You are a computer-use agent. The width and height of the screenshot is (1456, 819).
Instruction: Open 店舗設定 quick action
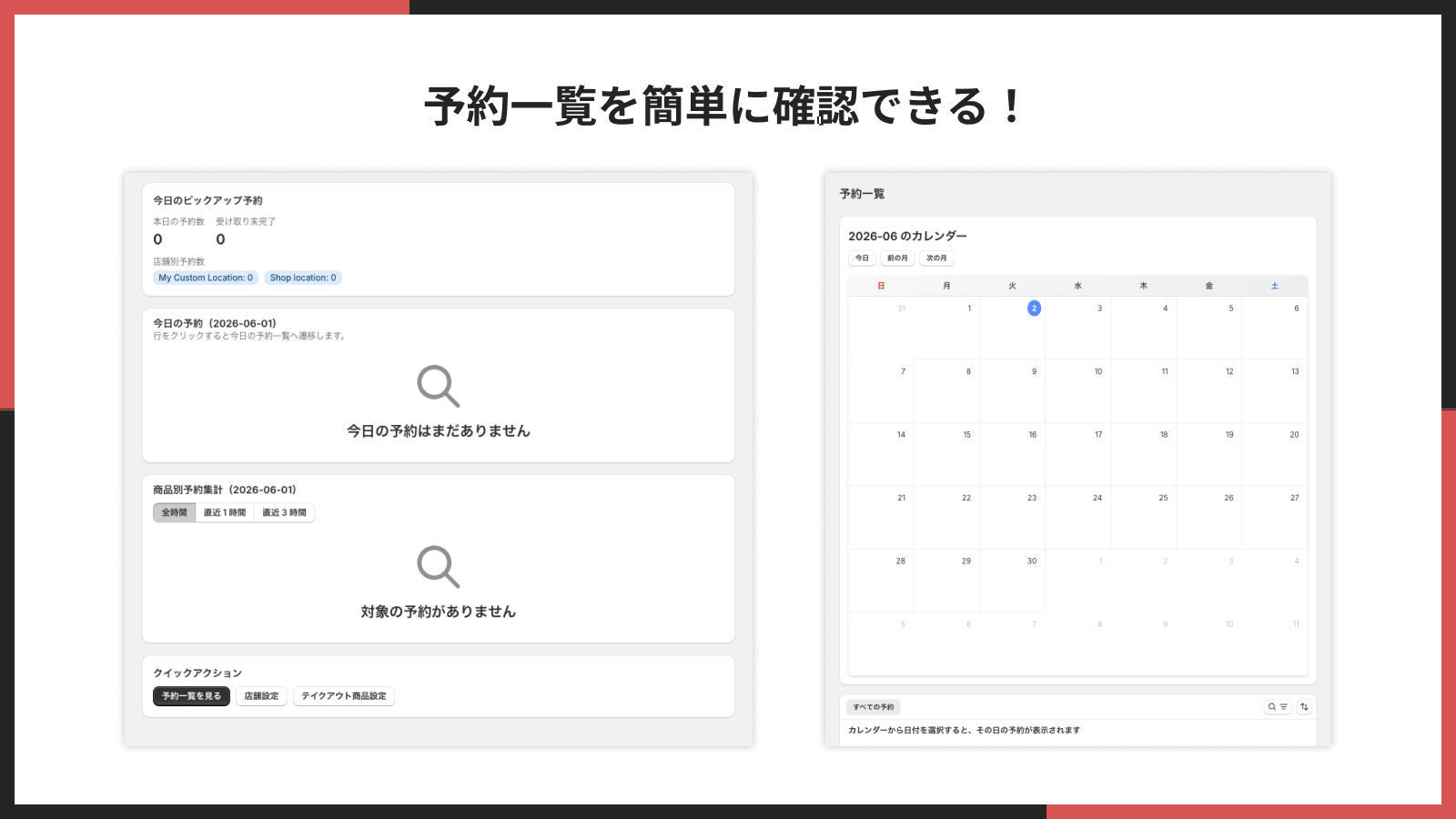tap(261, 696)
